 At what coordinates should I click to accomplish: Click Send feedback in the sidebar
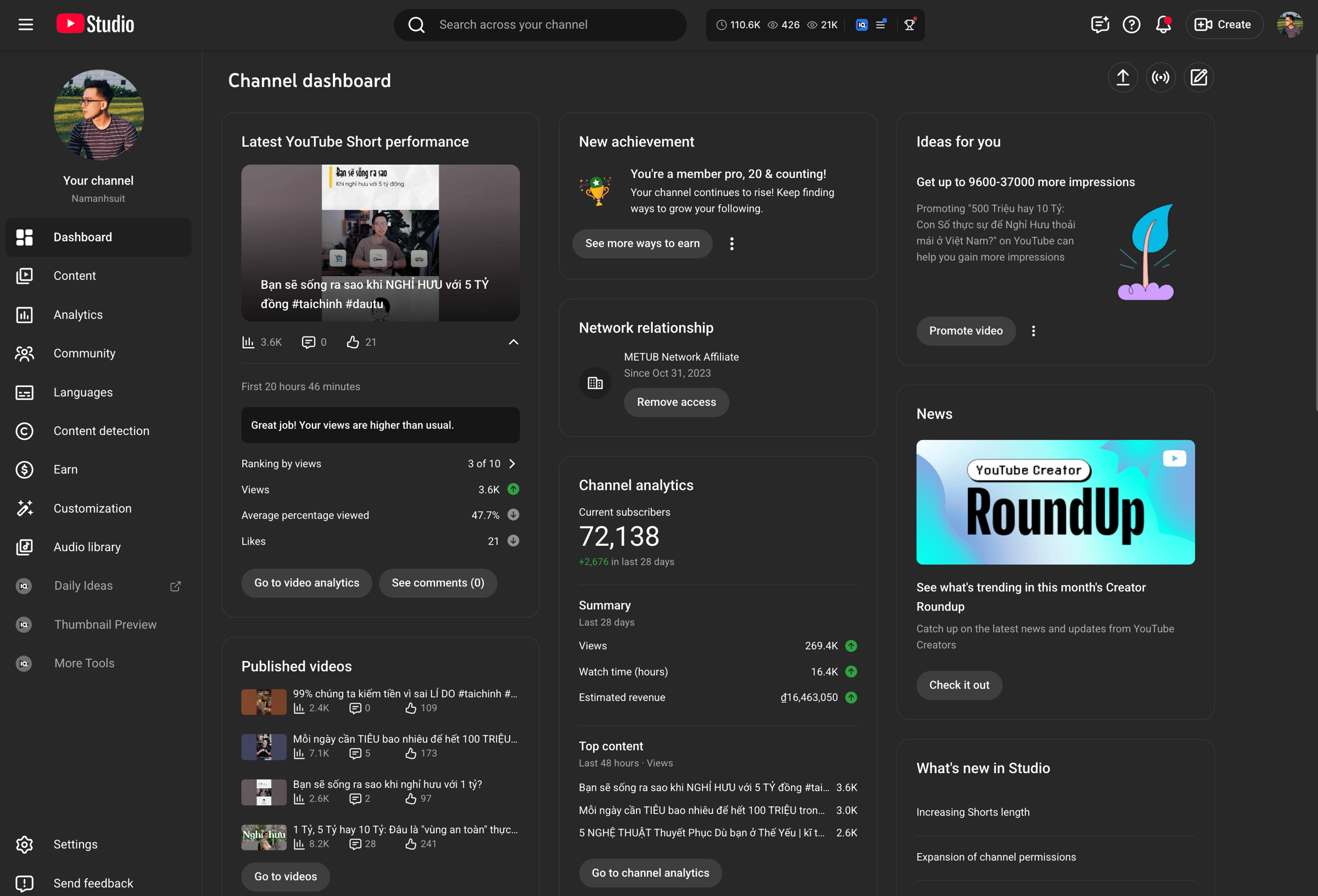[x=99, y=883]
